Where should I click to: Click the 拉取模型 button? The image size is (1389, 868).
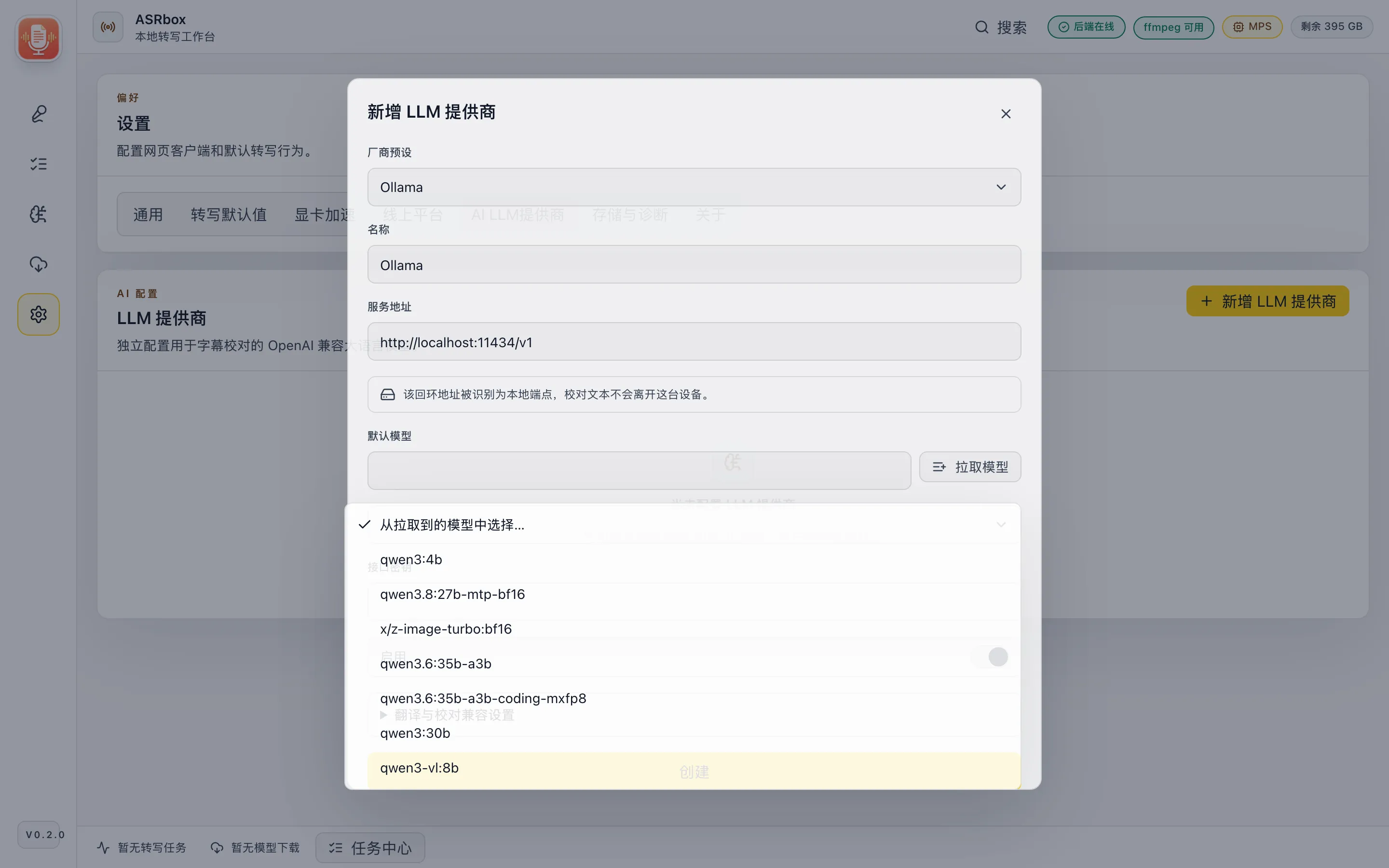[x=969, y=467]
